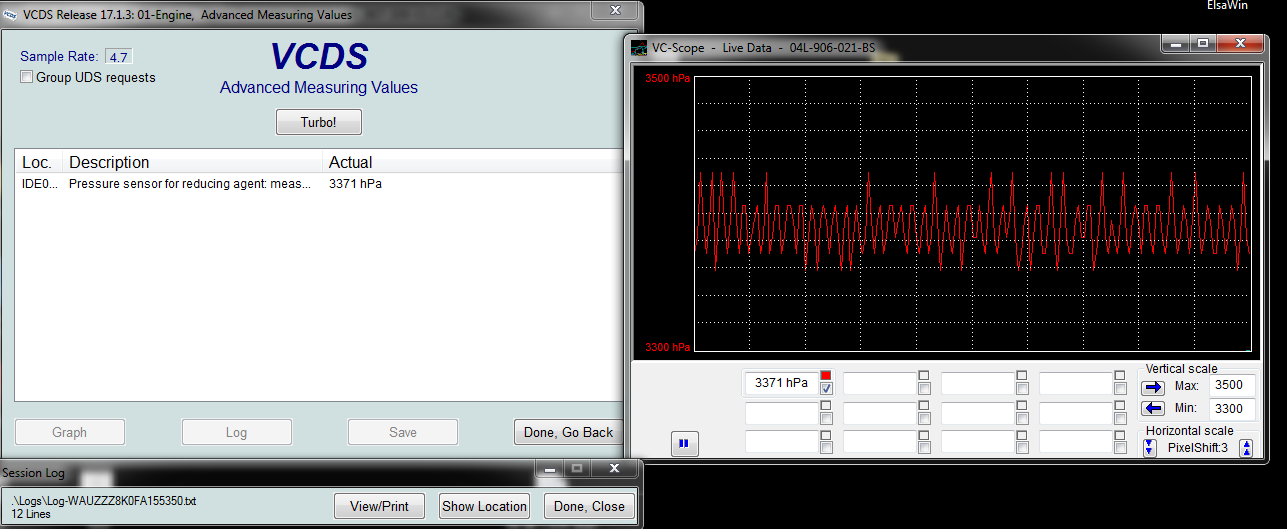Click the Actual value 3371 hPa in the list
The height and width of the screenshot is (529, 1287).
click(x=355, y=184)
